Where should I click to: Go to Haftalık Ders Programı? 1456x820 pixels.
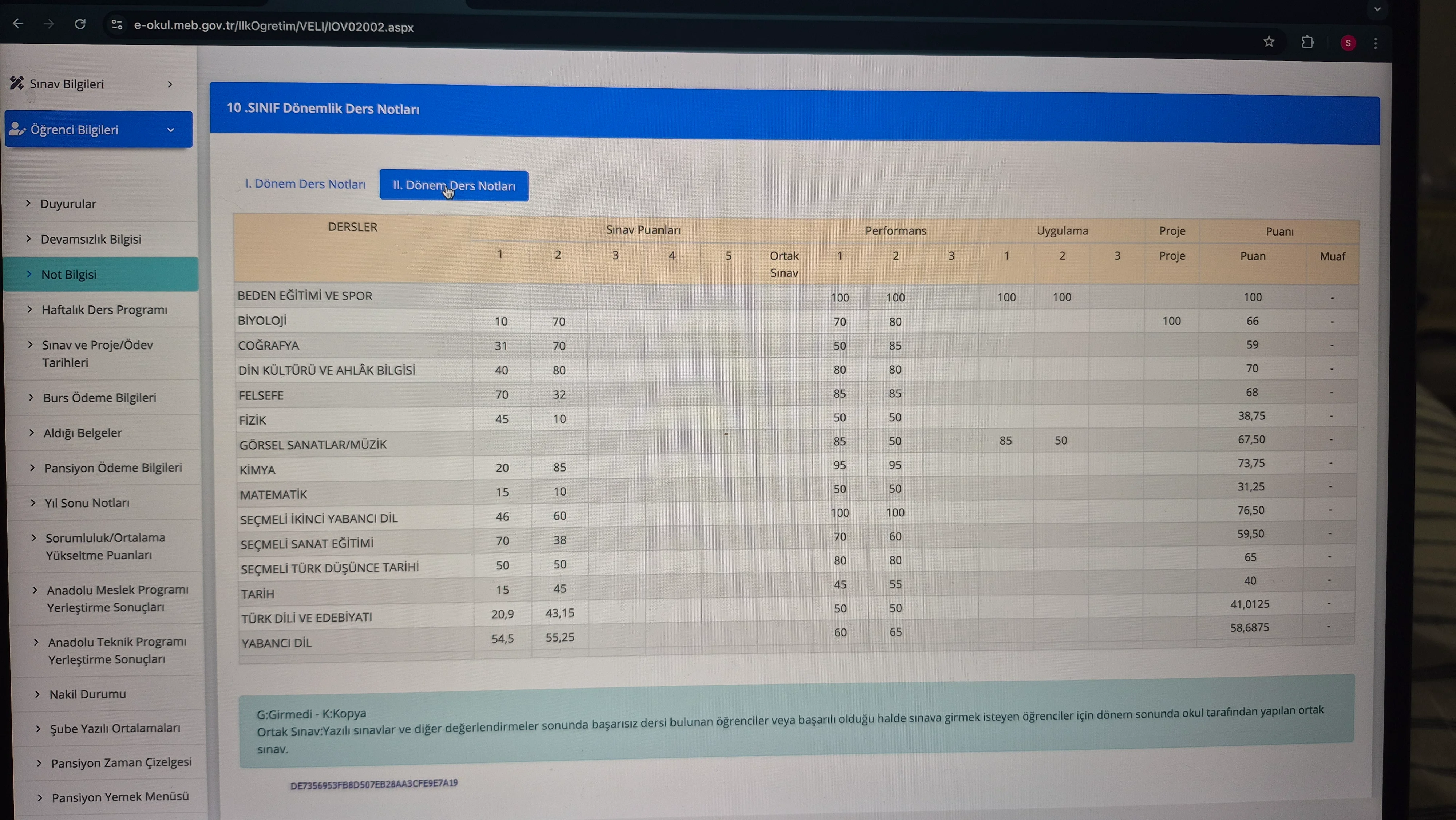(104, 310)
